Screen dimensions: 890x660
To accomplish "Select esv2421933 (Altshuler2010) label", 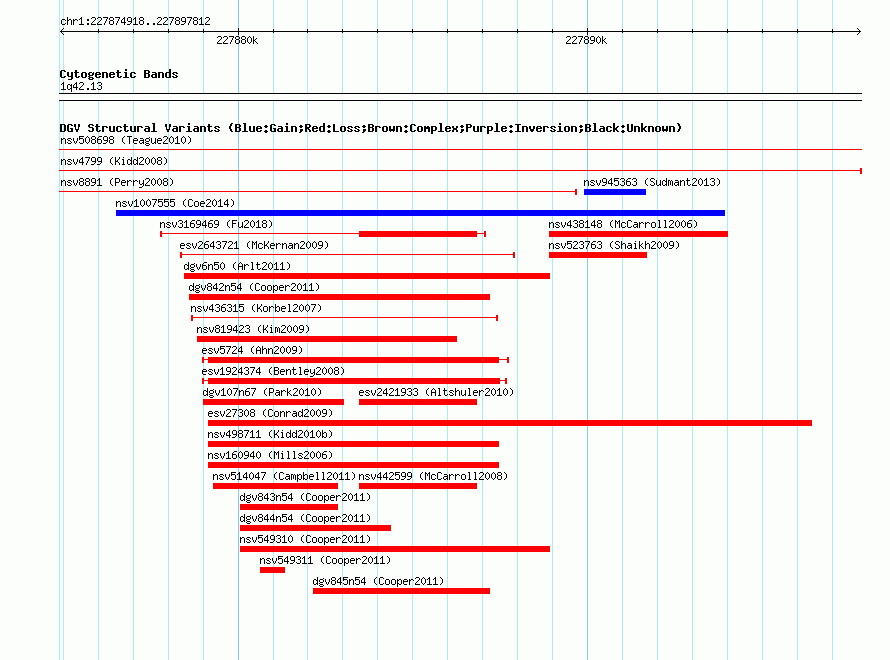I will 436,392.
